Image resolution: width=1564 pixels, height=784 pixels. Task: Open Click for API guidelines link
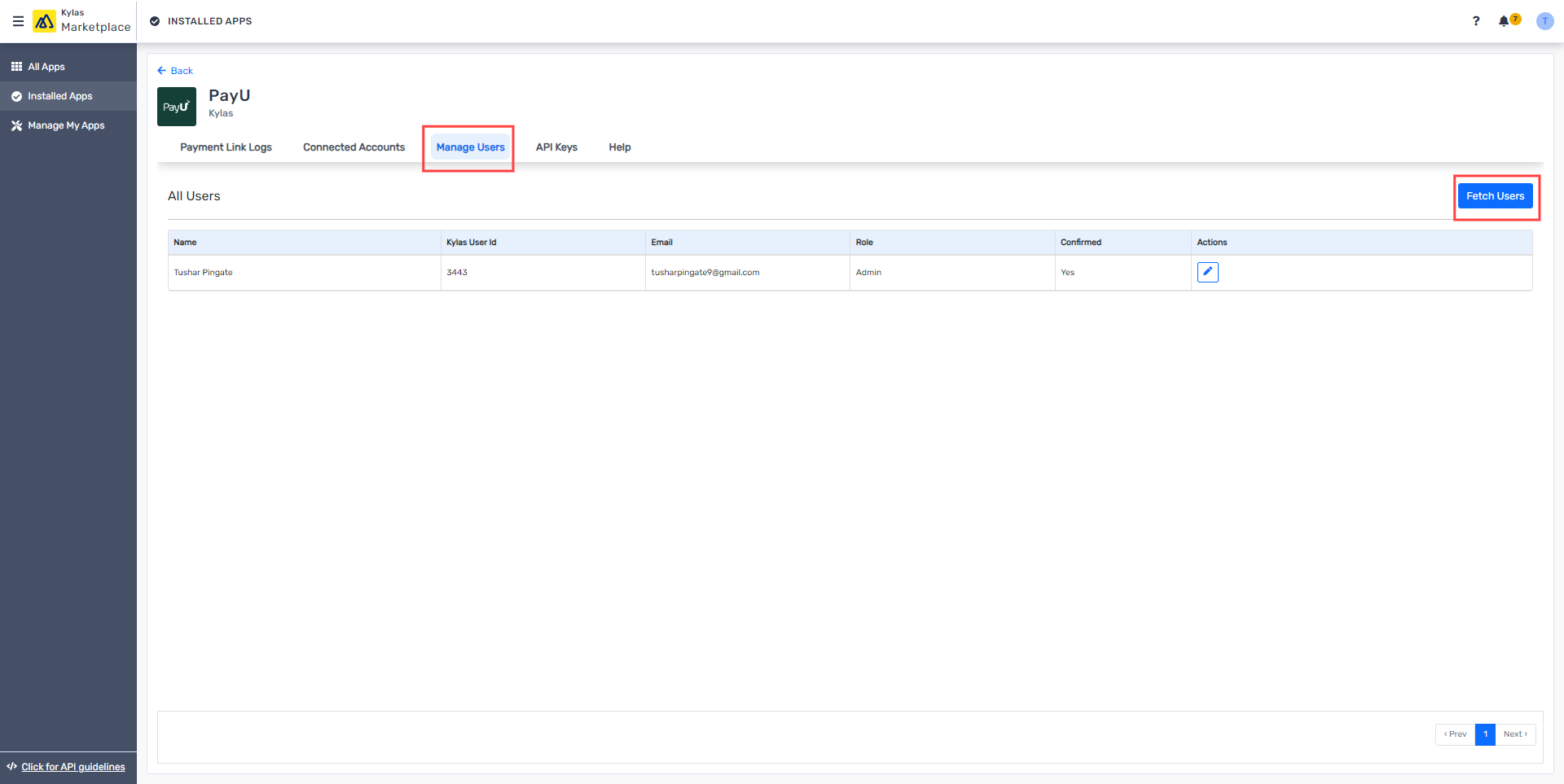72,767
